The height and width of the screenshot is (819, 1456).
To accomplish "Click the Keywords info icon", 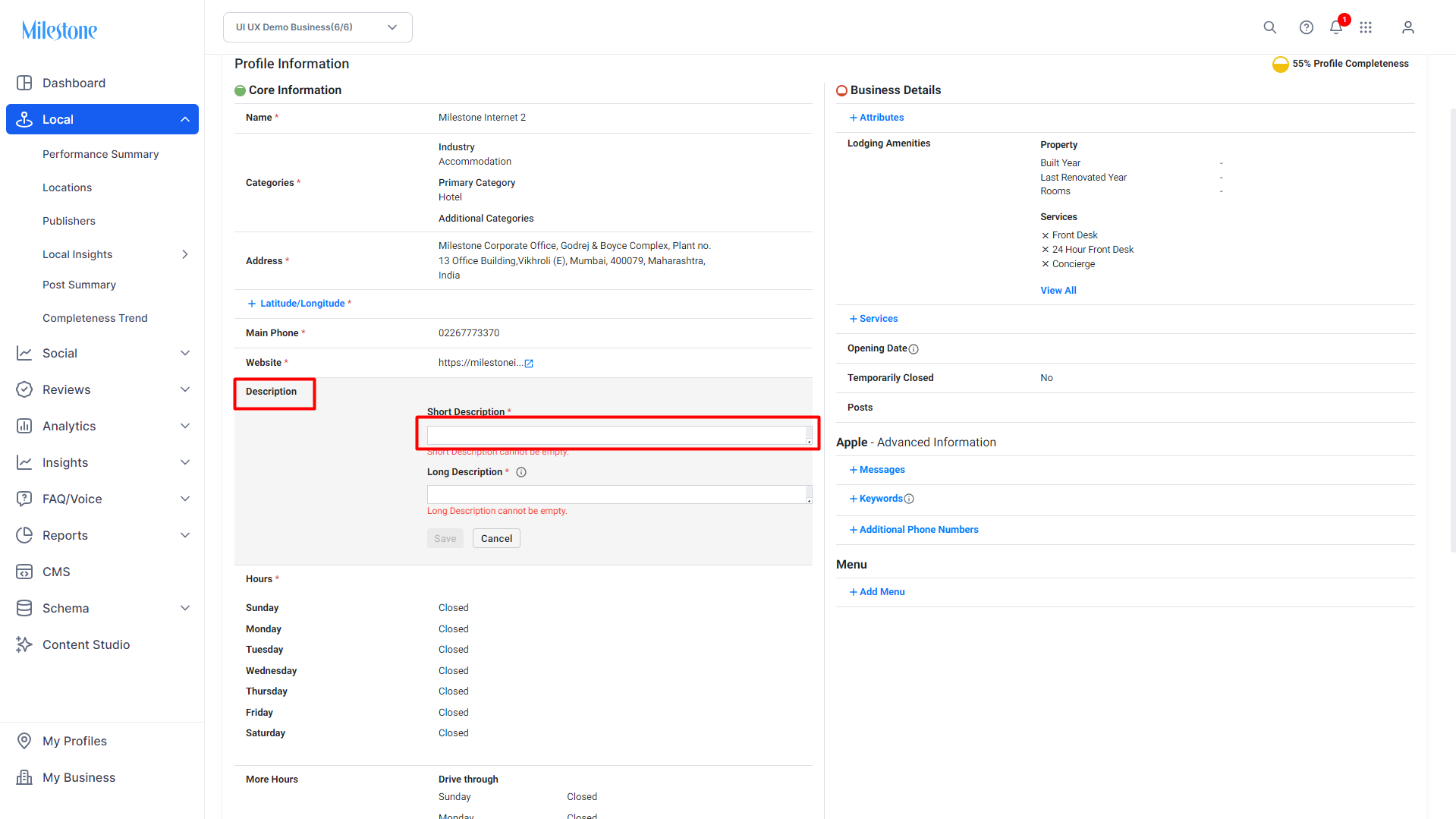I will pos(909,499).
